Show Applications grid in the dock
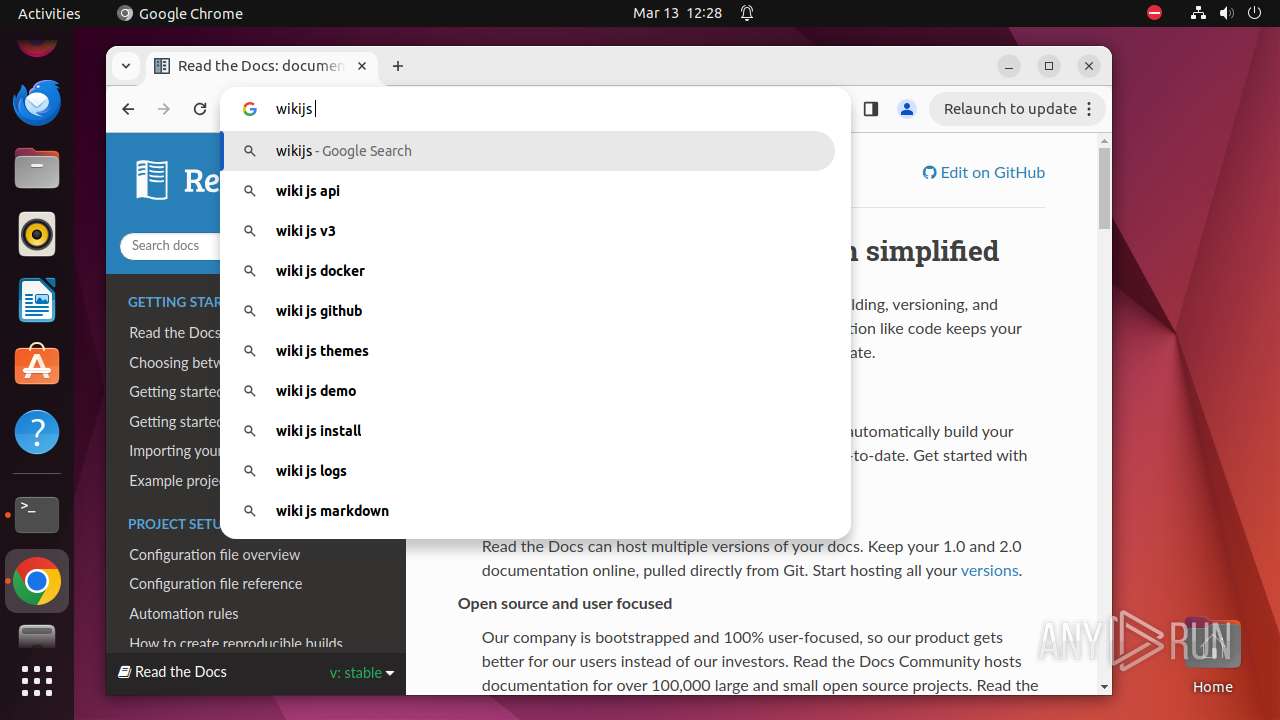The image size is (1280, 720). pyautogui.click(x=37, y=681)
